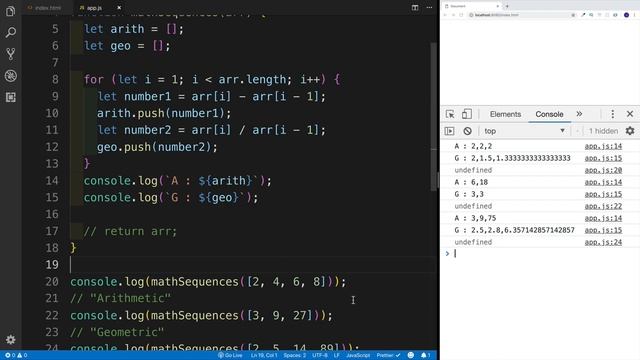Bookmark this page with star icon
The image size is (640, 360).
[573, 15]
